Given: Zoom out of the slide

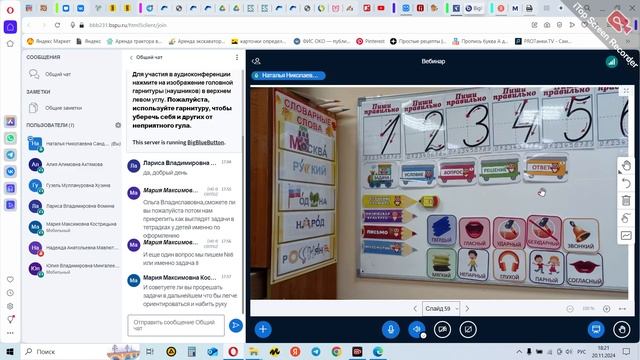Looking at the screenshot, I should coord(570,309).
